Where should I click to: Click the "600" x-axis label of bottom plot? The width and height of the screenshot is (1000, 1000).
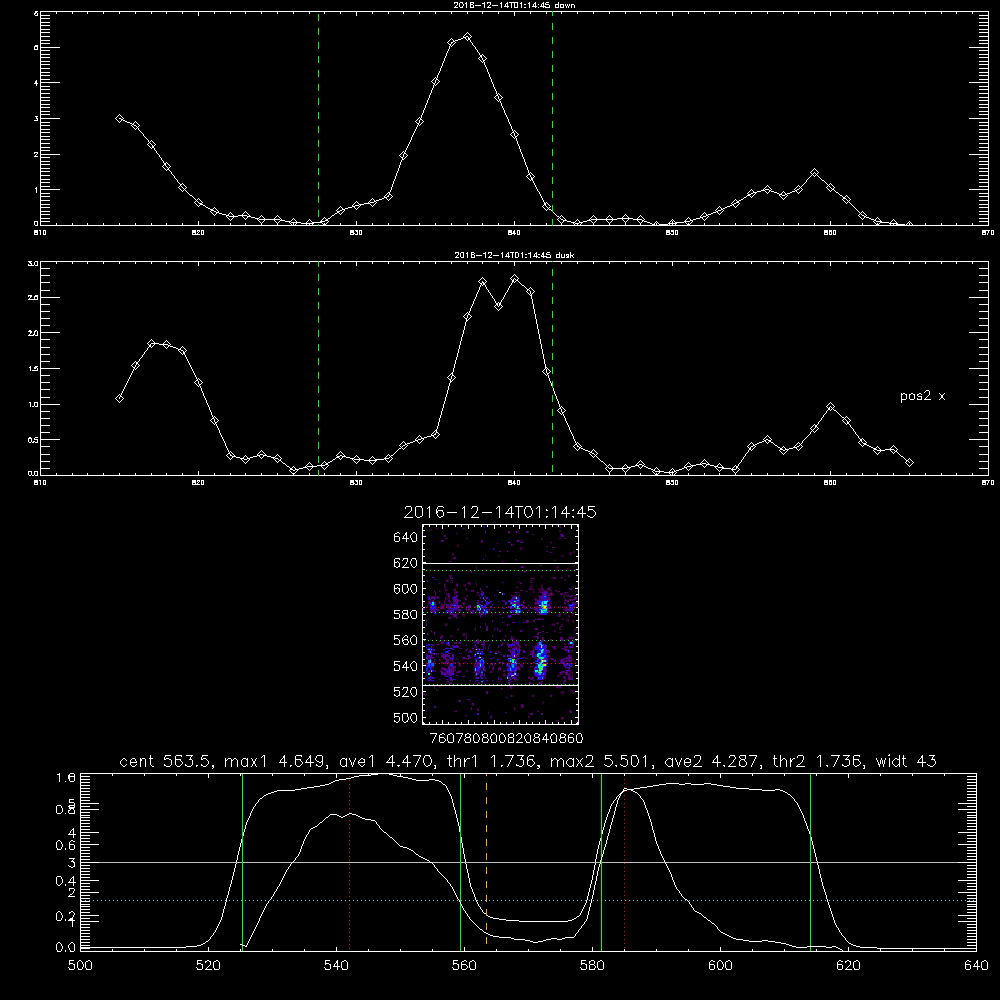point(720,966)
